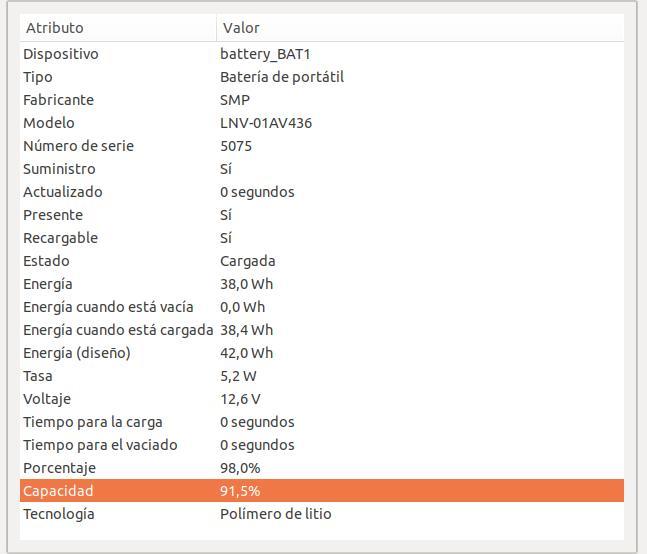This screenshot has width=647, height=554.
Task: Select Tiempo para el vaciado row
Action: 322,445
